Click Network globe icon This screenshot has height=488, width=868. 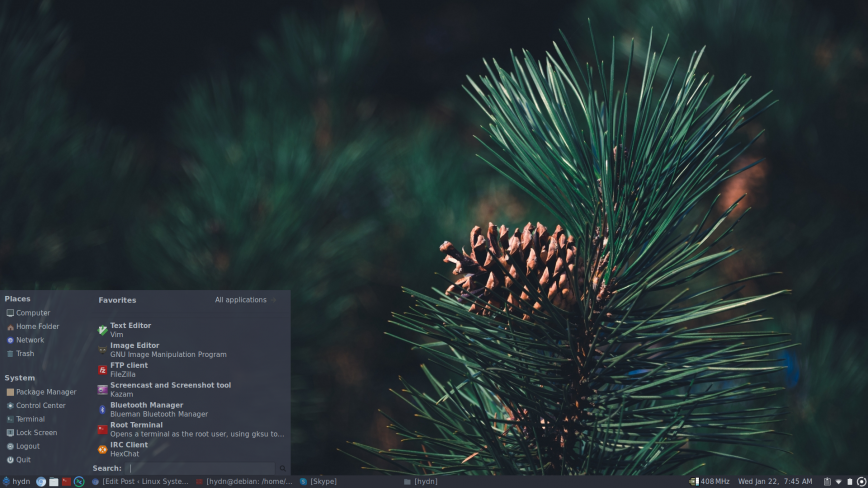(x=10, y=340)
